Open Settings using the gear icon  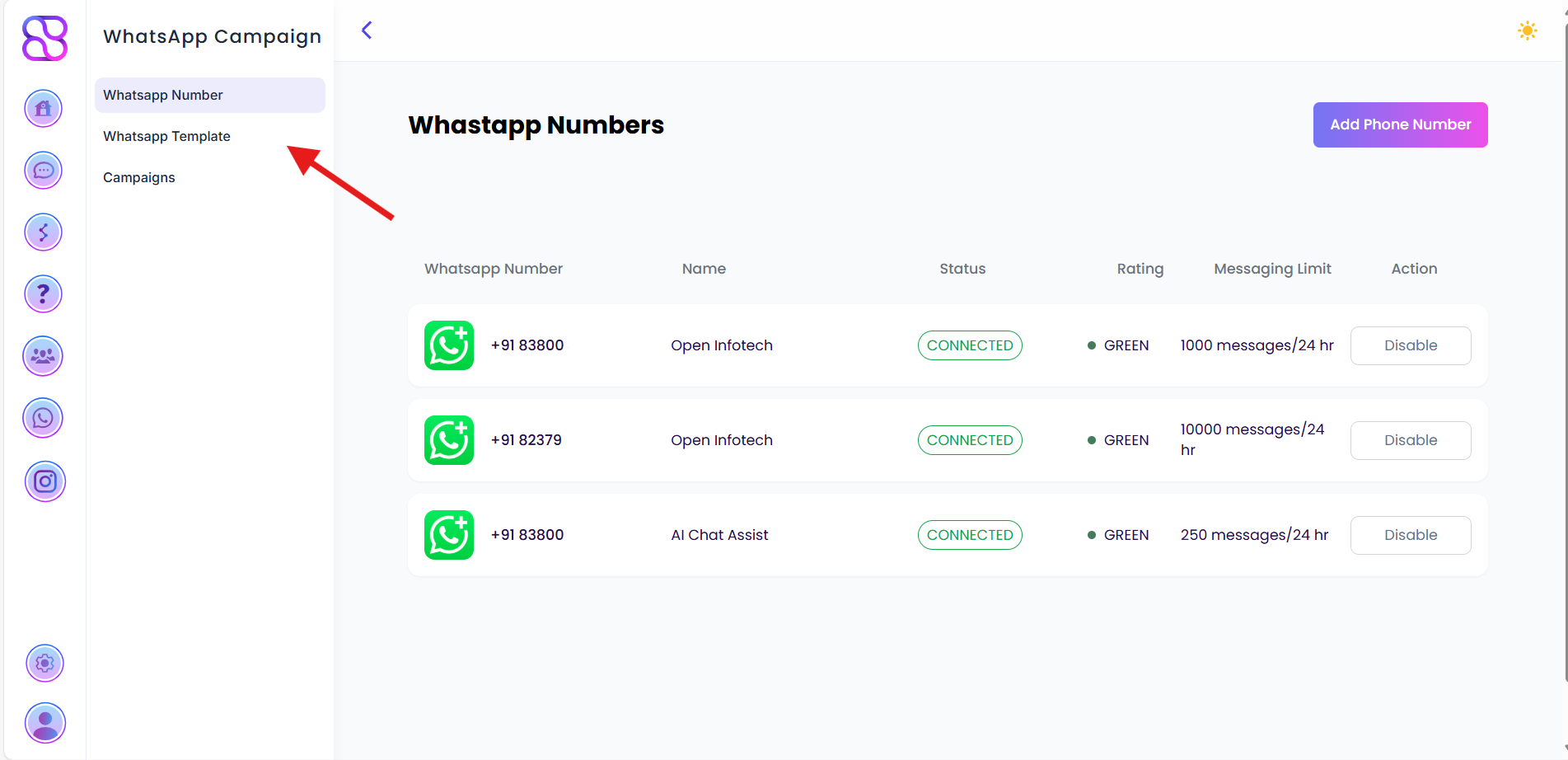(x=44, y=663)
